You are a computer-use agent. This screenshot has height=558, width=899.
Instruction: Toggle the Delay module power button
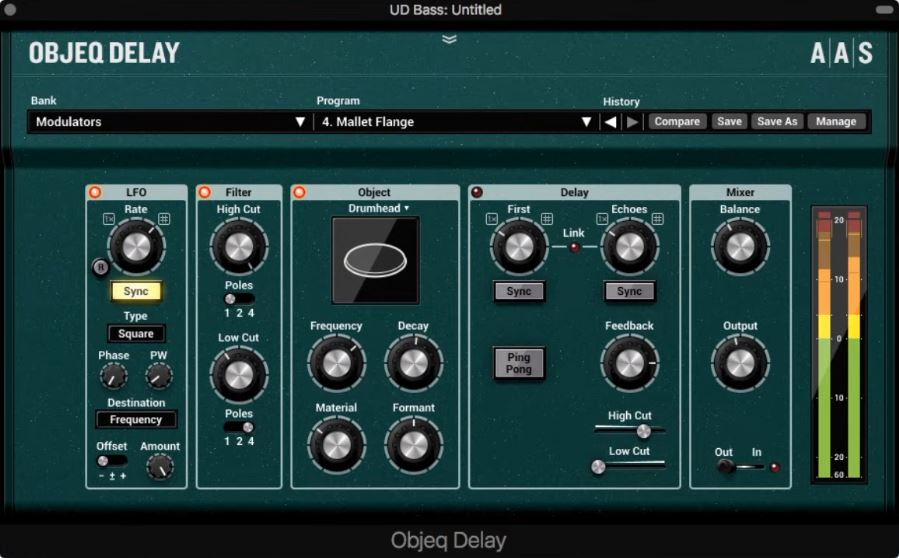(x=476, y=192)
